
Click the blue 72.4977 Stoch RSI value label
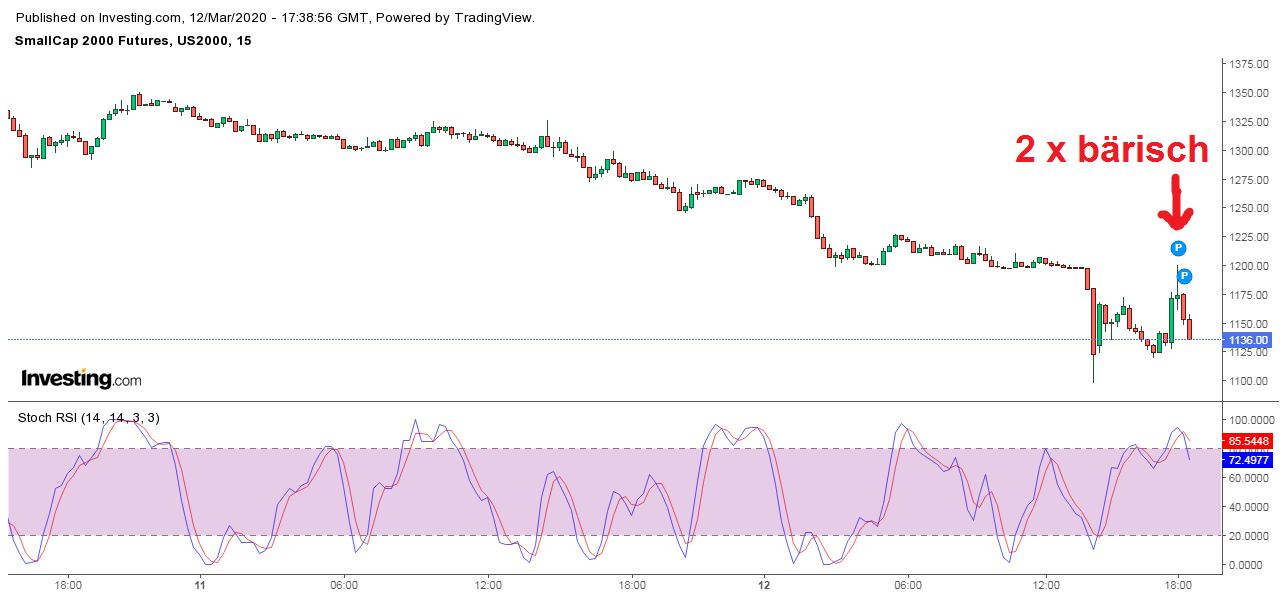click(x=1246, y=461)
